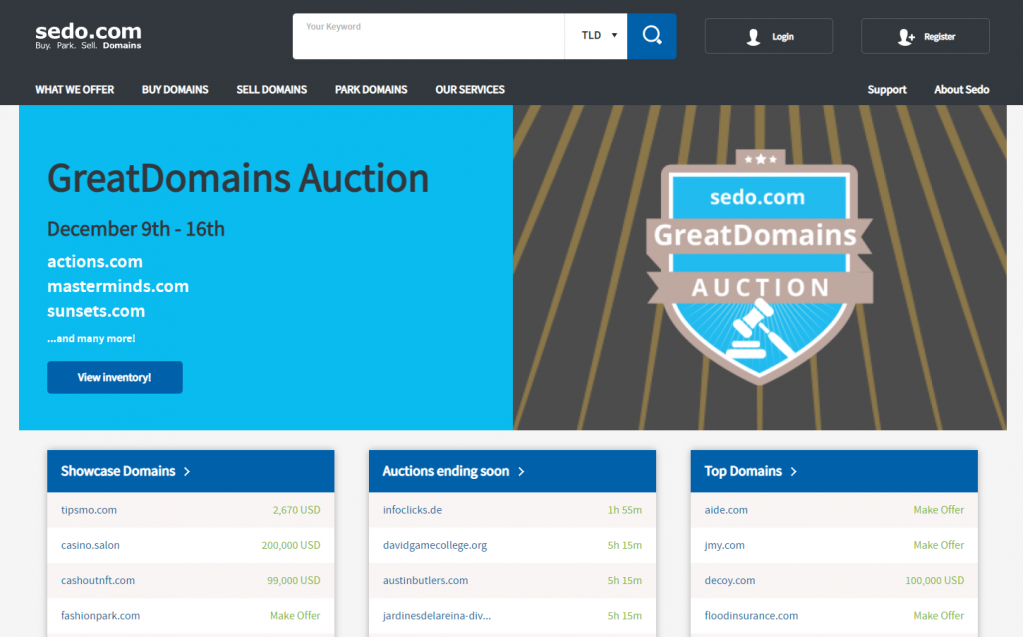The width and height of the screenshot is (1023, 637).
Task: Open the Park Domains menu
Action: tap(371, 89)
